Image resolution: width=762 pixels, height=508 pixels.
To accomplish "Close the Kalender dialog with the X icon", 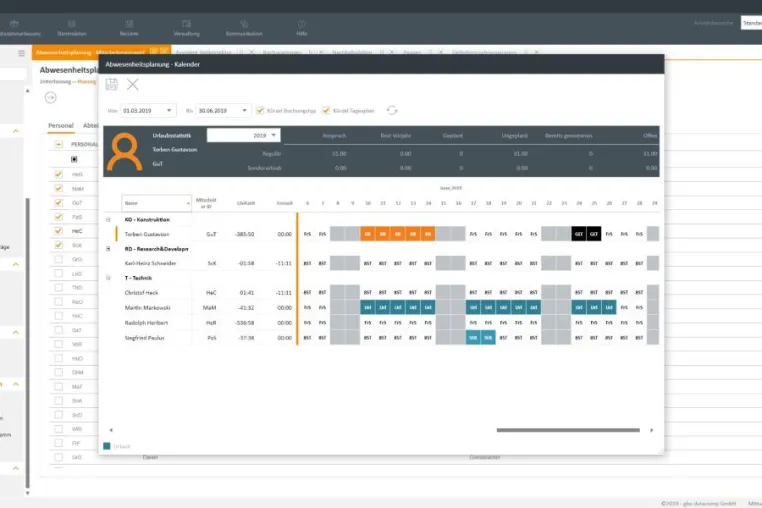I will (x=133, y=84).
